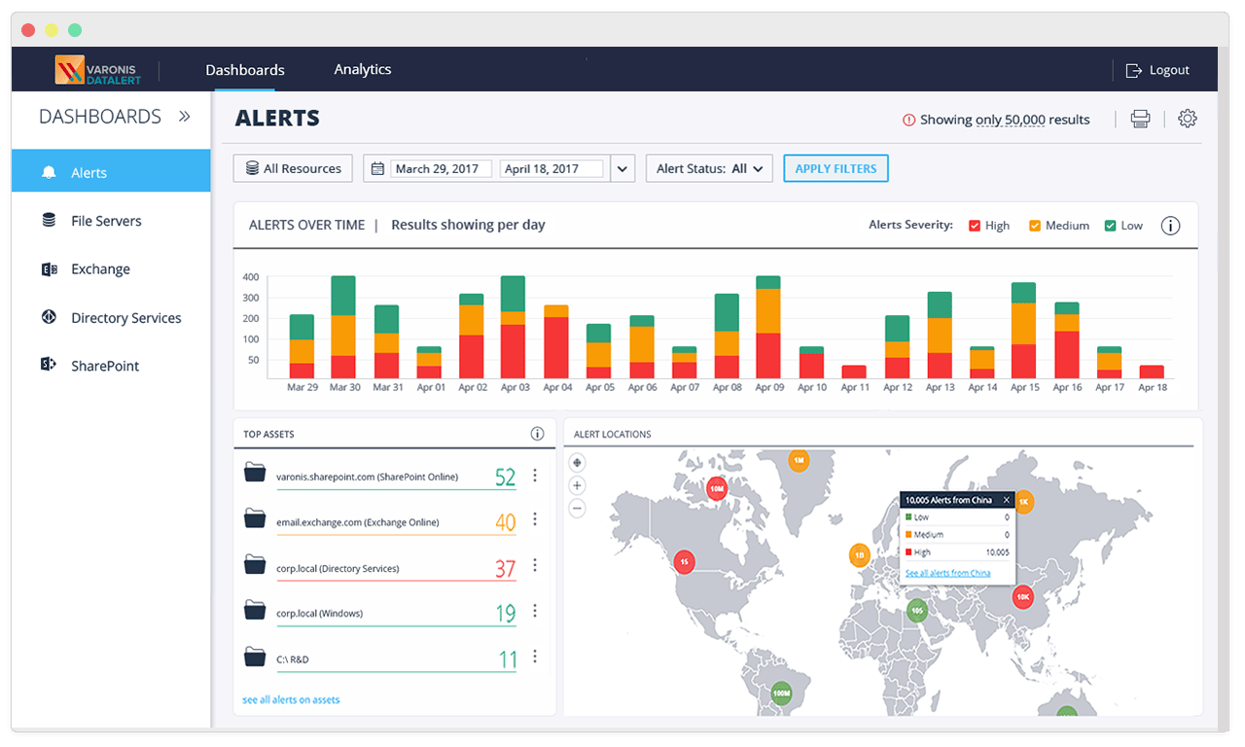Image resolution: width=1245 pixels, height=747 pixels.
Task: Print the alerts report via printer icon
Action: pos(1140,118)
